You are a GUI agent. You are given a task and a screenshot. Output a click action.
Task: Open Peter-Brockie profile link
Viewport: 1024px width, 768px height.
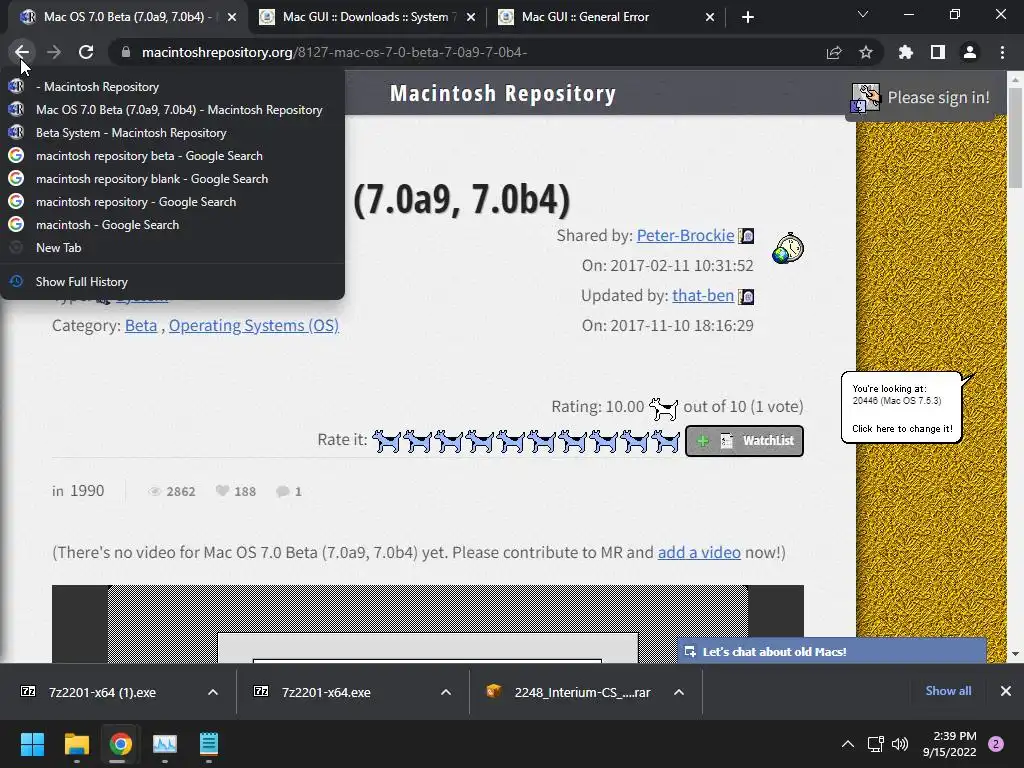pyautogui.click(x=685, y=235)
